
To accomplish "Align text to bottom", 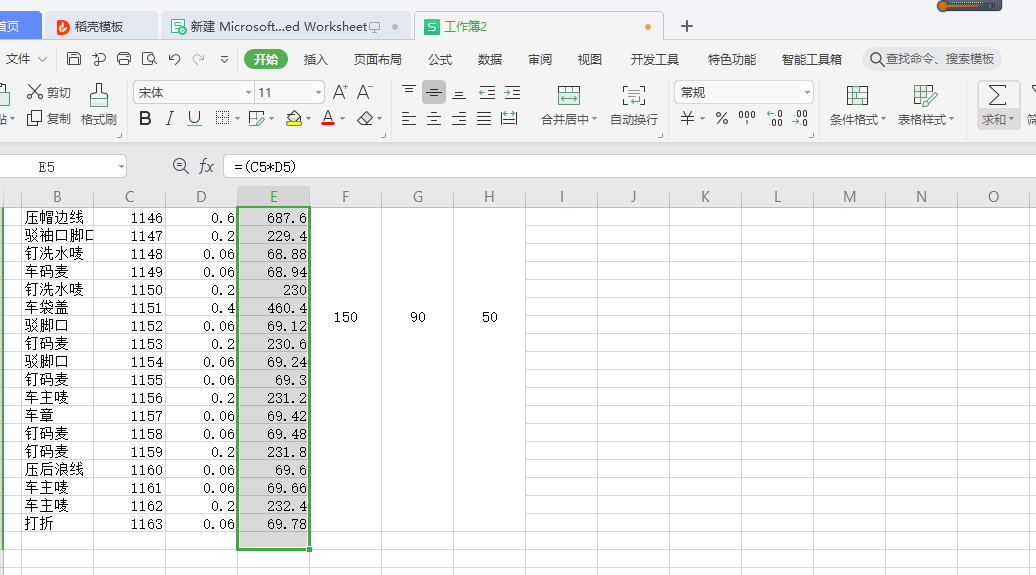I will pyautogui.click(x=459, y=93).
